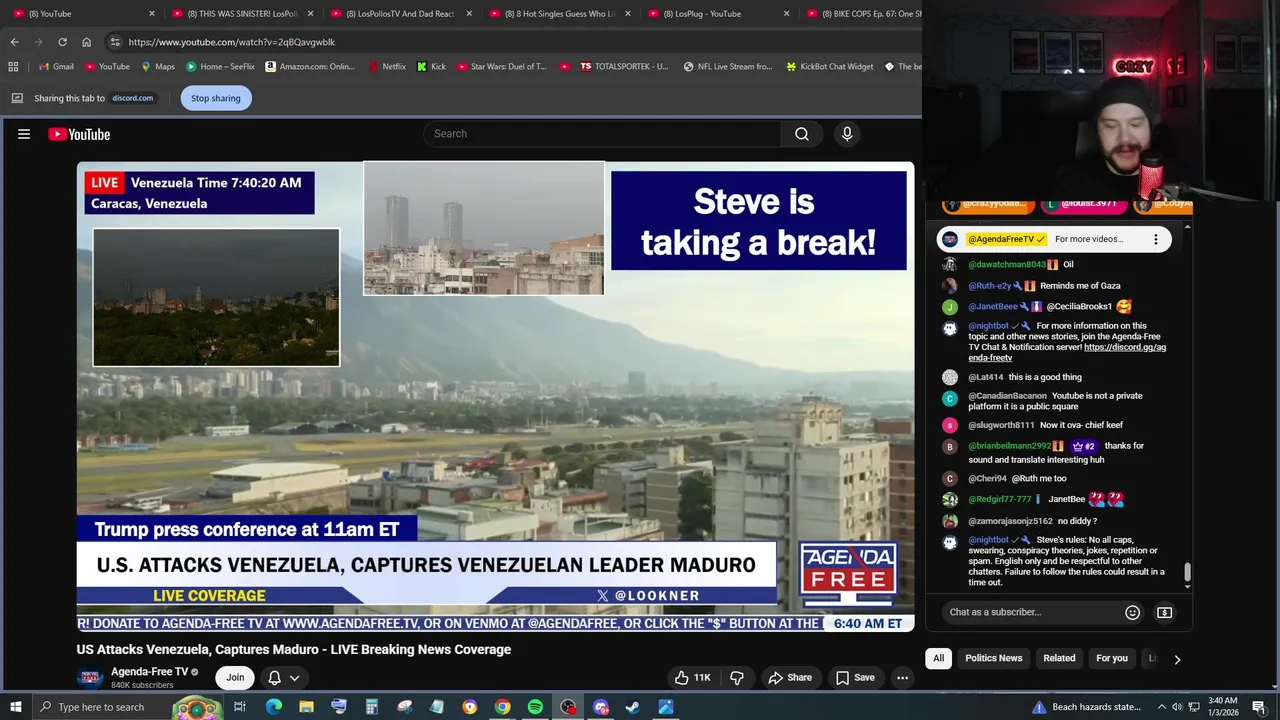Select the For you filter chip
This screenshot has height=720, width=1280.
(1111, 659)
